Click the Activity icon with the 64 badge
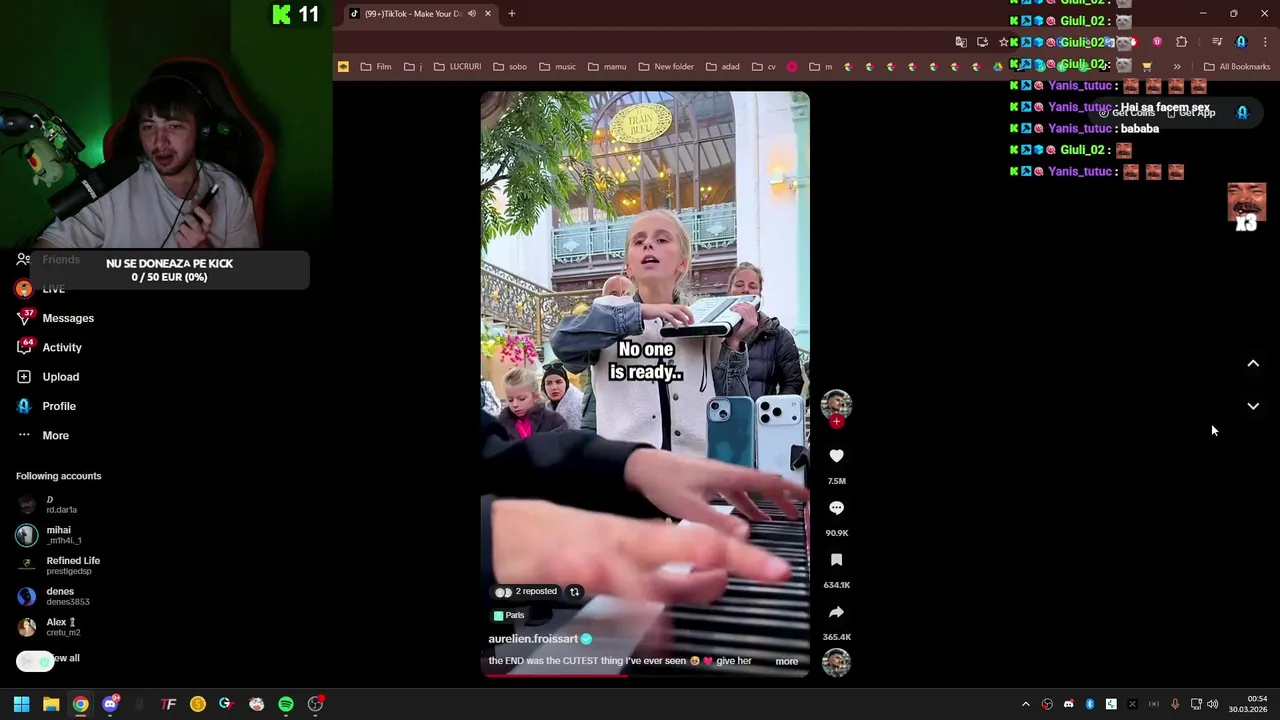Viewport: 1280px width, 720px height. click(x=24, y=347)
